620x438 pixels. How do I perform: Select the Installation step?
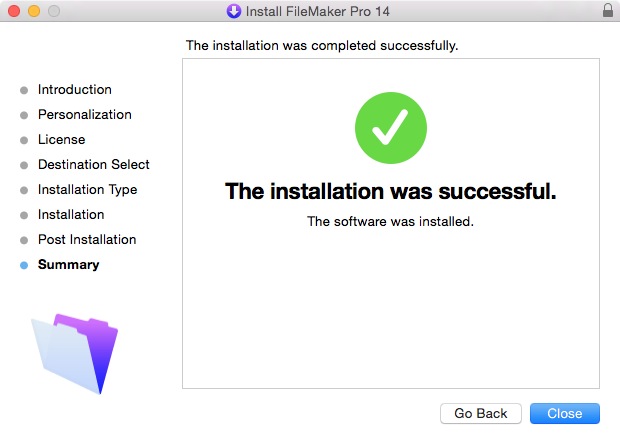[x=71, y=215]
